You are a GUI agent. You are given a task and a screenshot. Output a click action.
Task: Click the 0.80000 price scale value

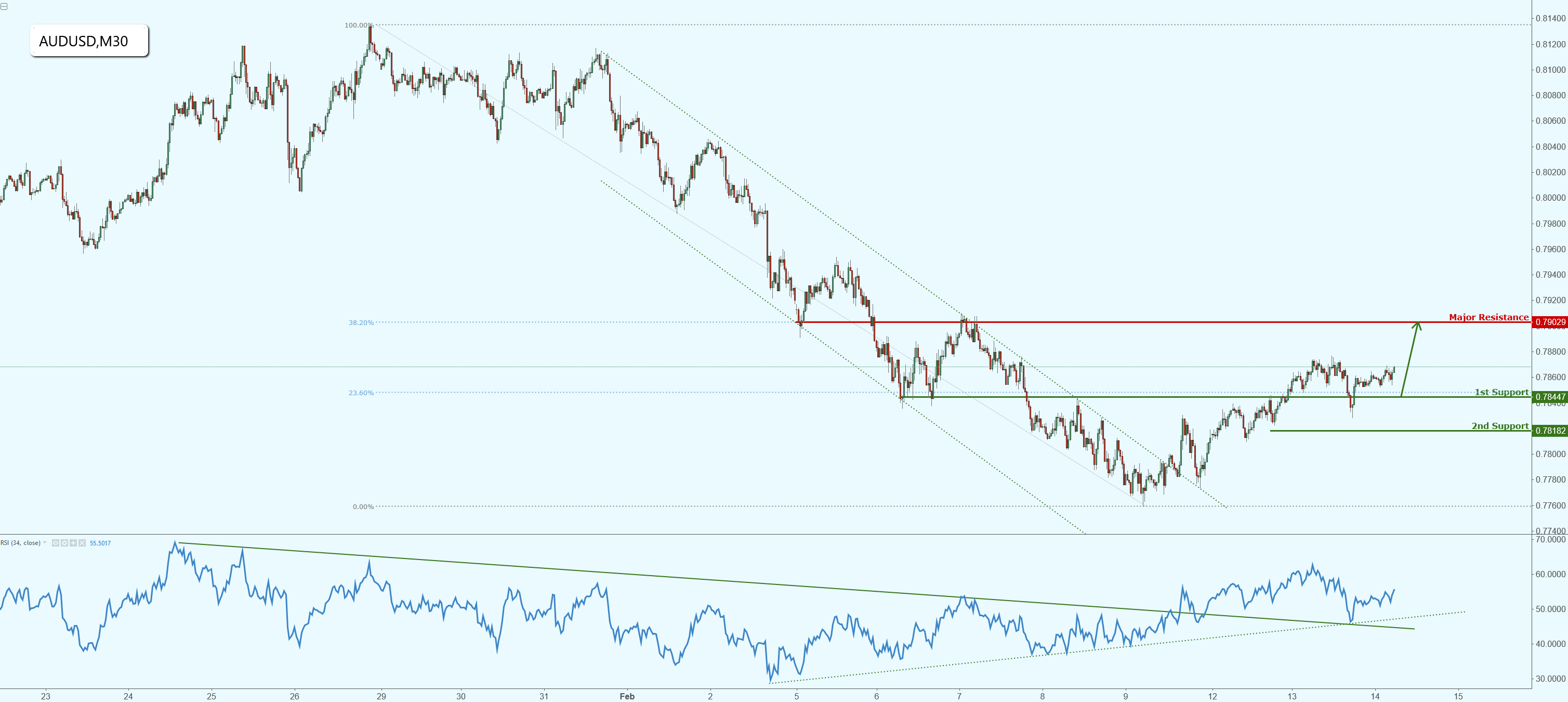tap(1550, 198)
